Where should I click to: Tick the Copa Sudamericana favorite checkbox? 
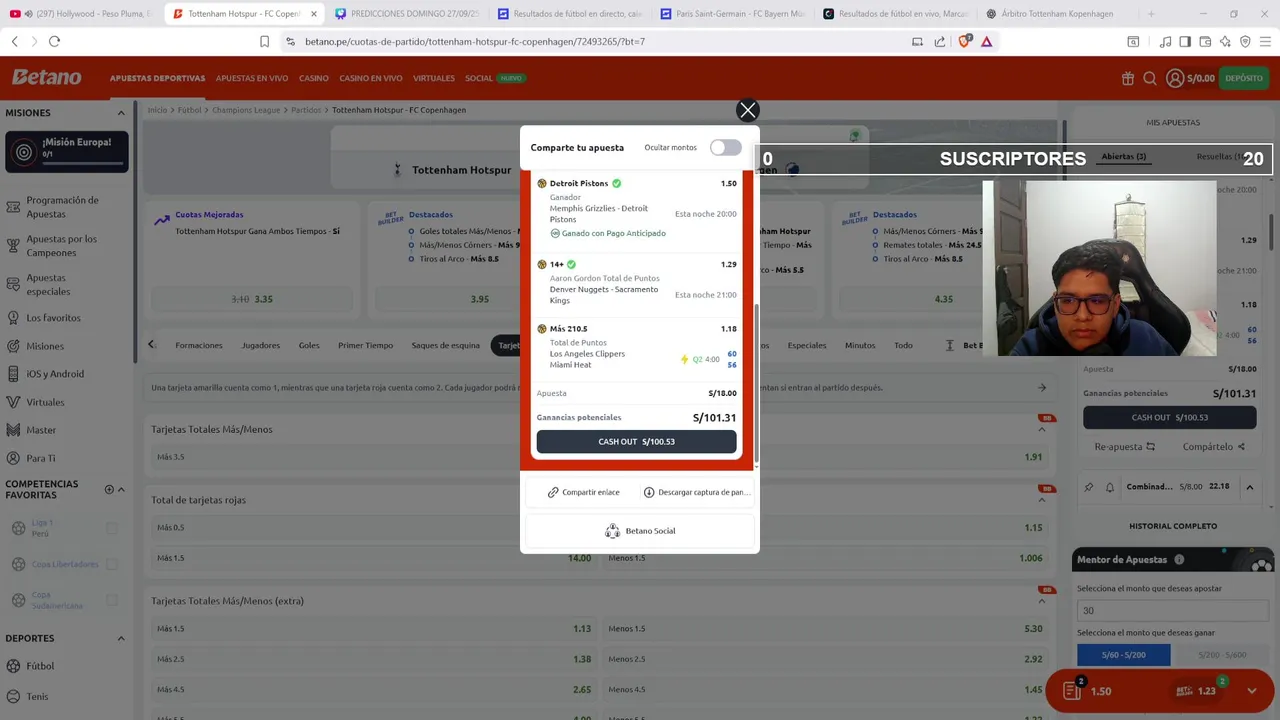click(x=112, y=600)
